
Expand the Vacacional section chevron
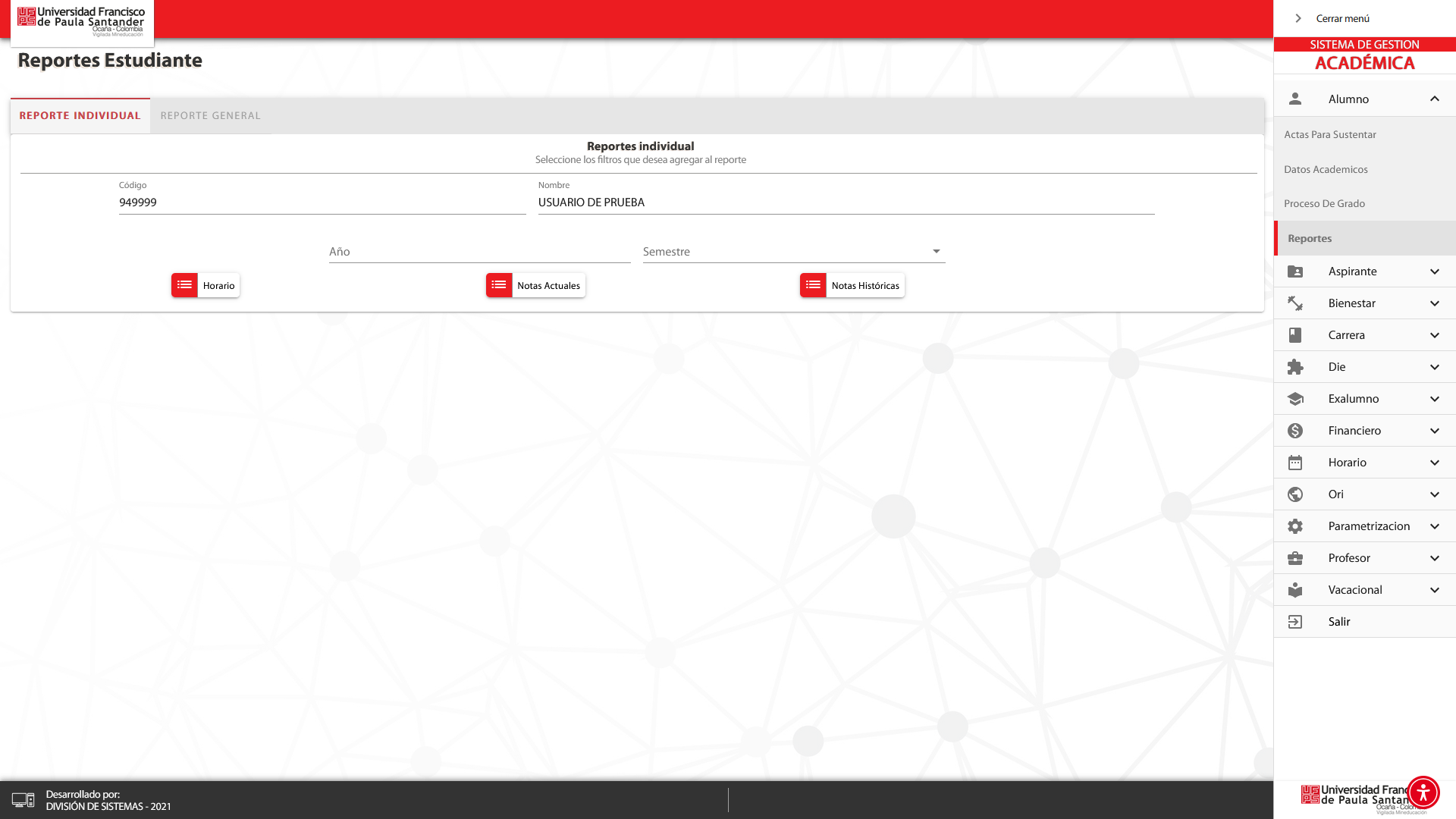(1434, 590)
